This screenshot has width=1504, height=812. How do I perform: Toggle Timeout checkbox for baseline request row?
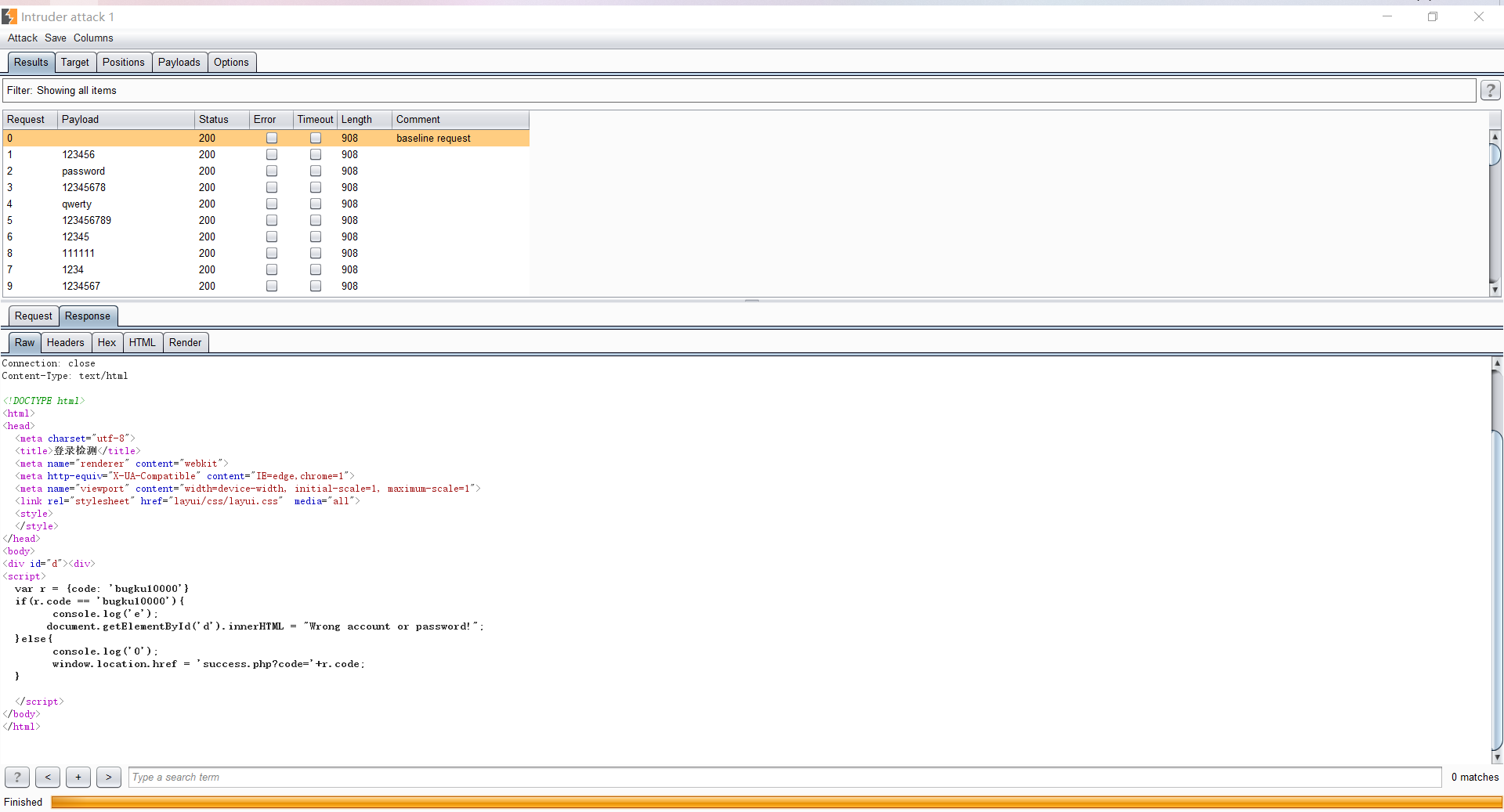316,138
